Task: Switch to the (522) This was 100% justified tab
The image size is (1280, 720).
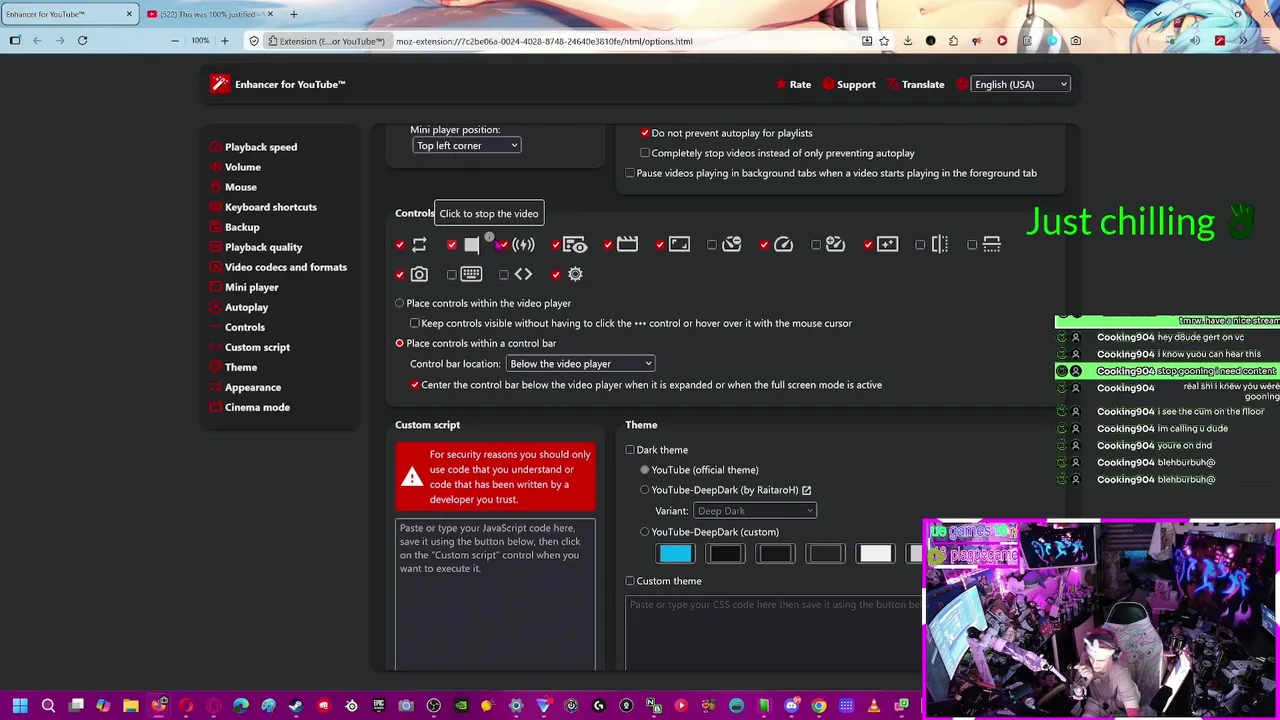Action: coord(210,14)
